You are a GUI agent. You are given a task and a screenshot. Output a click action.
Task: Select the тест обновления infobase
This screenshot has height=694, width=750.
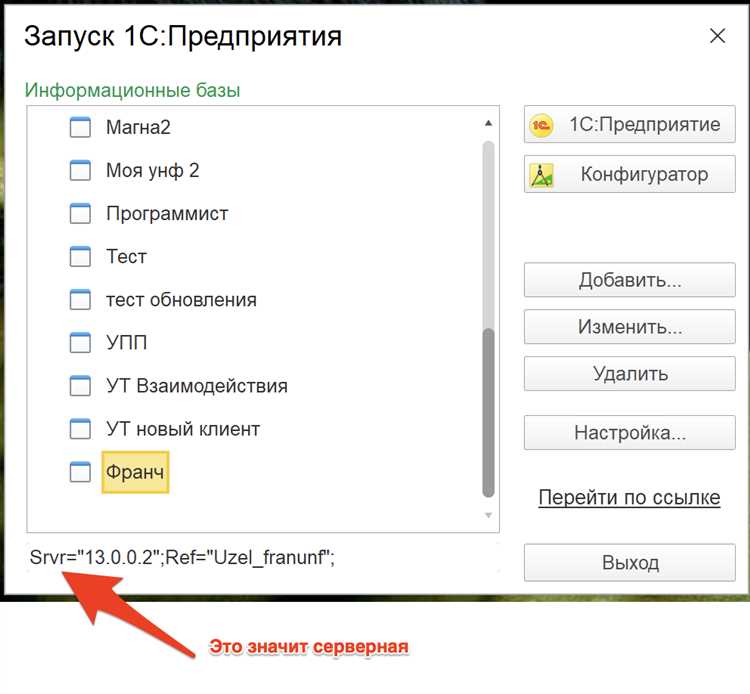point(181,300)
